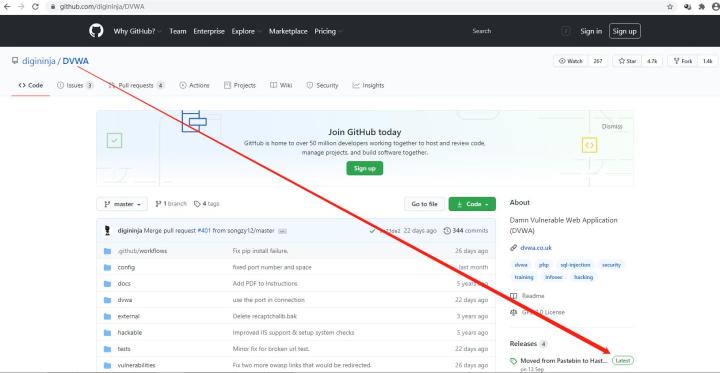Open the master branch dropdown

coord(122,204)
